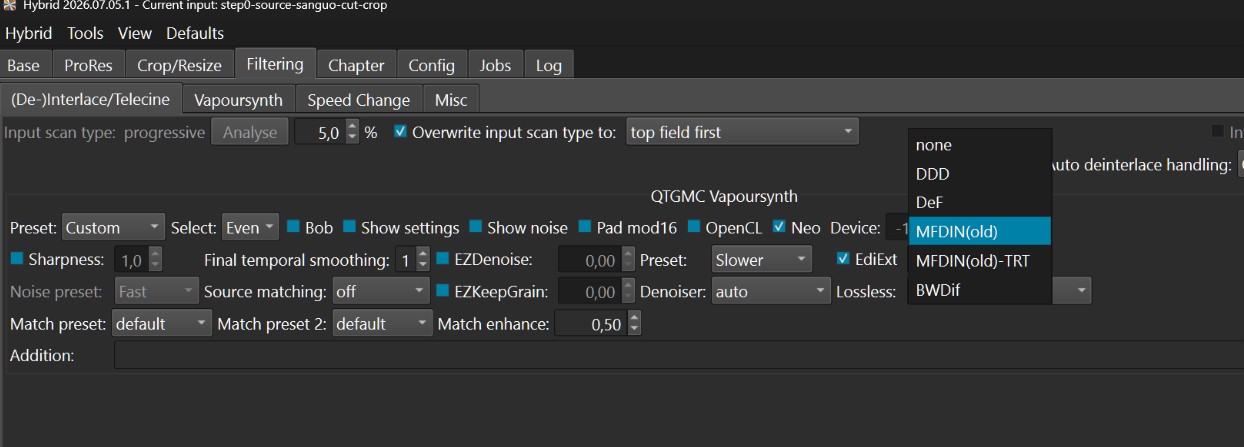Open the Select Even dropdown
Screen dimensions: 1244x447
[x=250, y=228]
